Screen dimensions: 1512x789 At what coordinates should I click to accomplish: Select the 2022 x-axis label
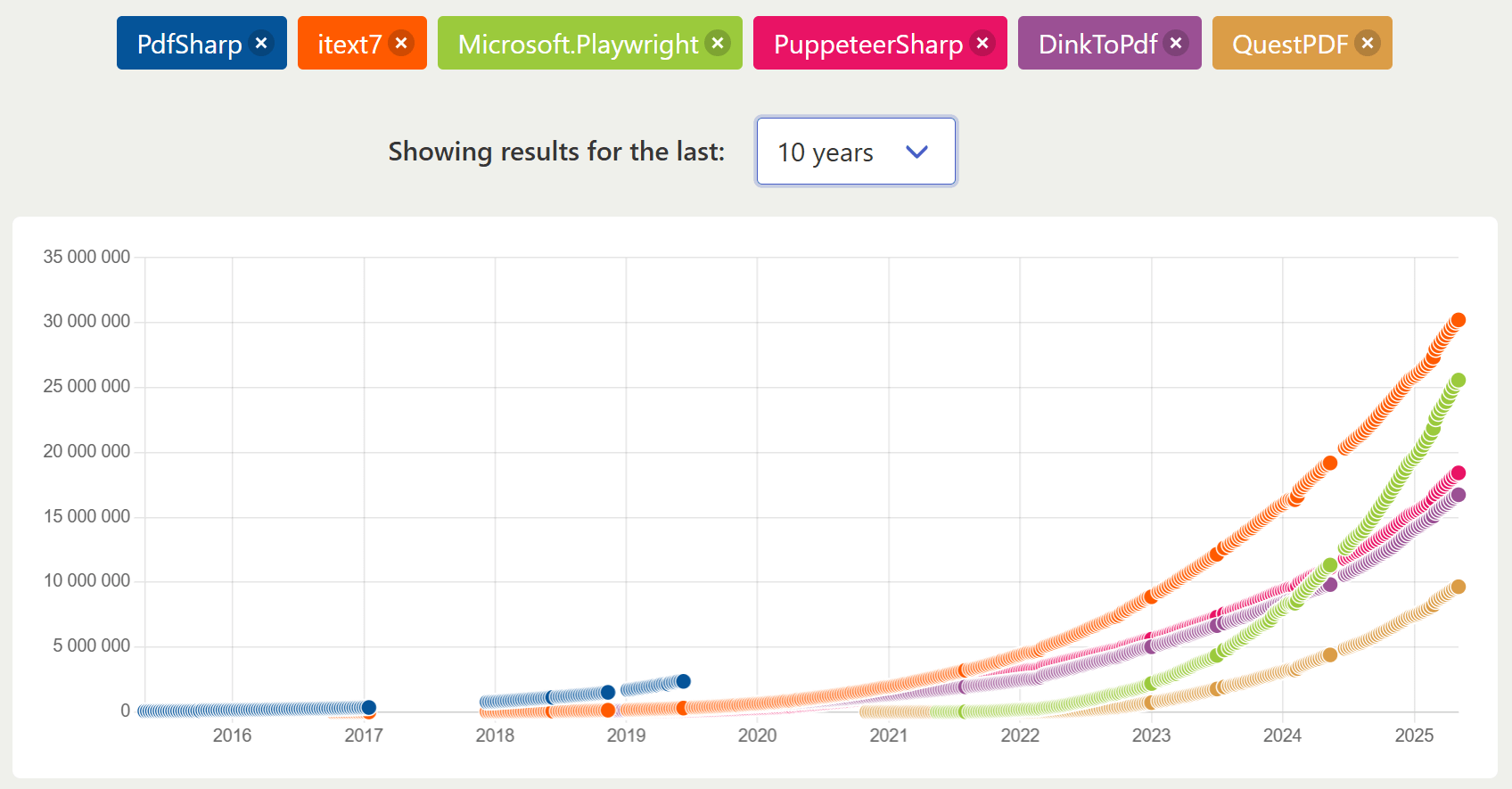[x=1020, y=736]
